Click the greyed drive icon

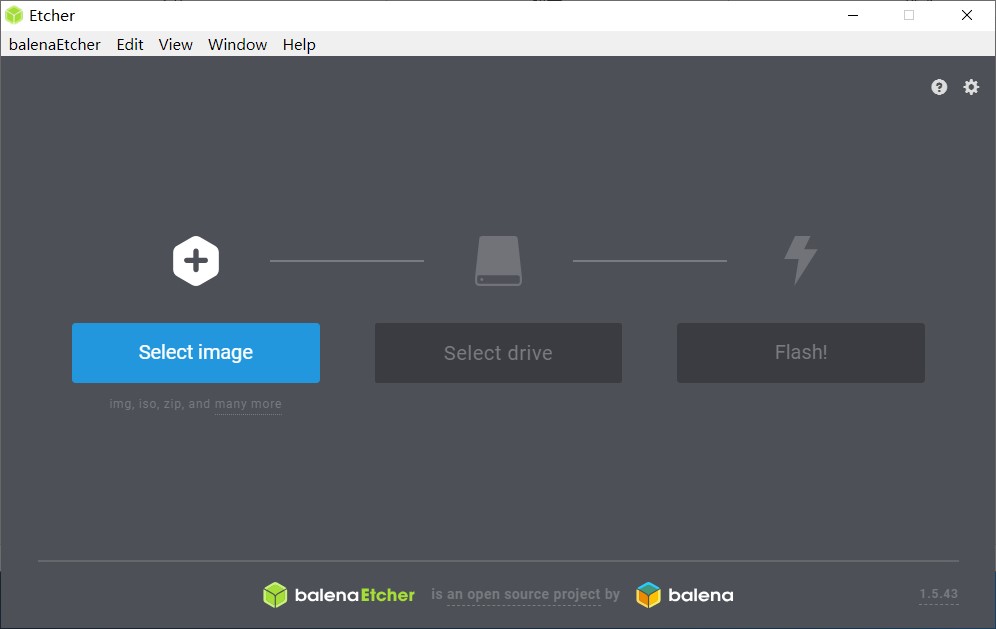(x=498, y=260)
